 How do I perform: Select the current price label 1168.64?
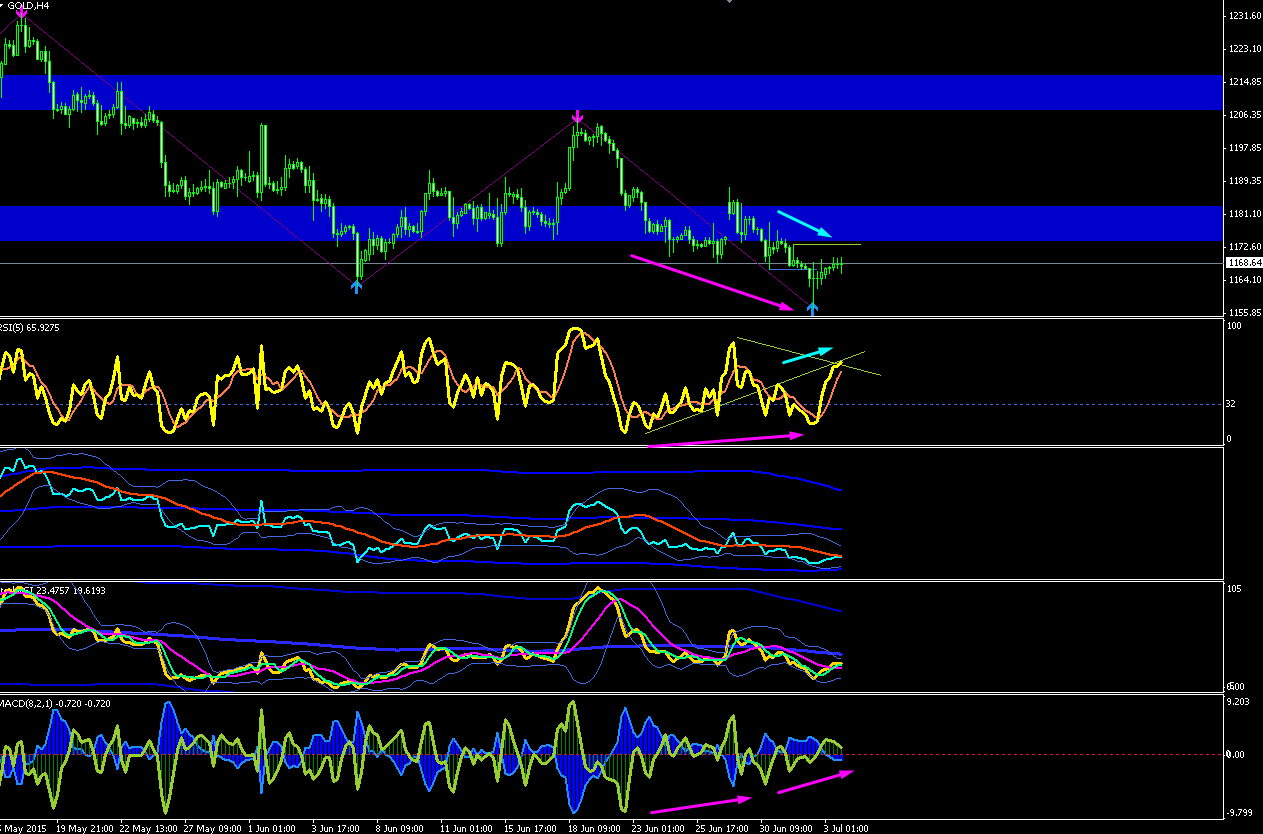coord(1243,263)
